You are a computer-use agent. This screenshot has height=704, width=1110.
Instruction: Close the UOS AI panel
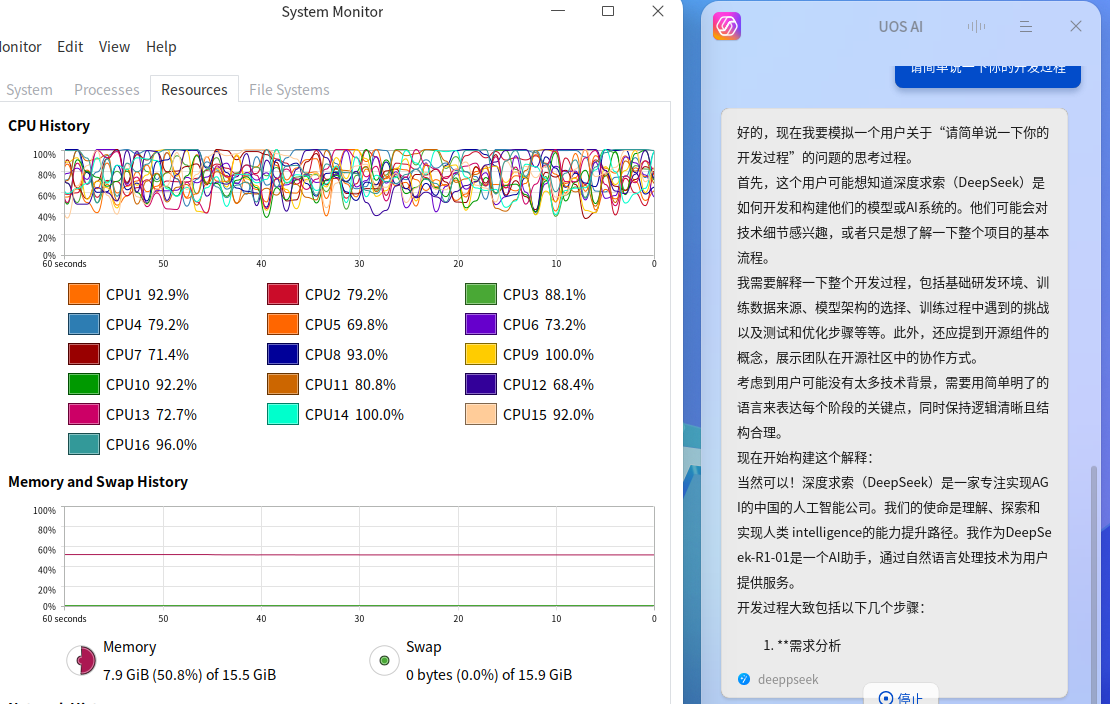tap(1075, 26)
